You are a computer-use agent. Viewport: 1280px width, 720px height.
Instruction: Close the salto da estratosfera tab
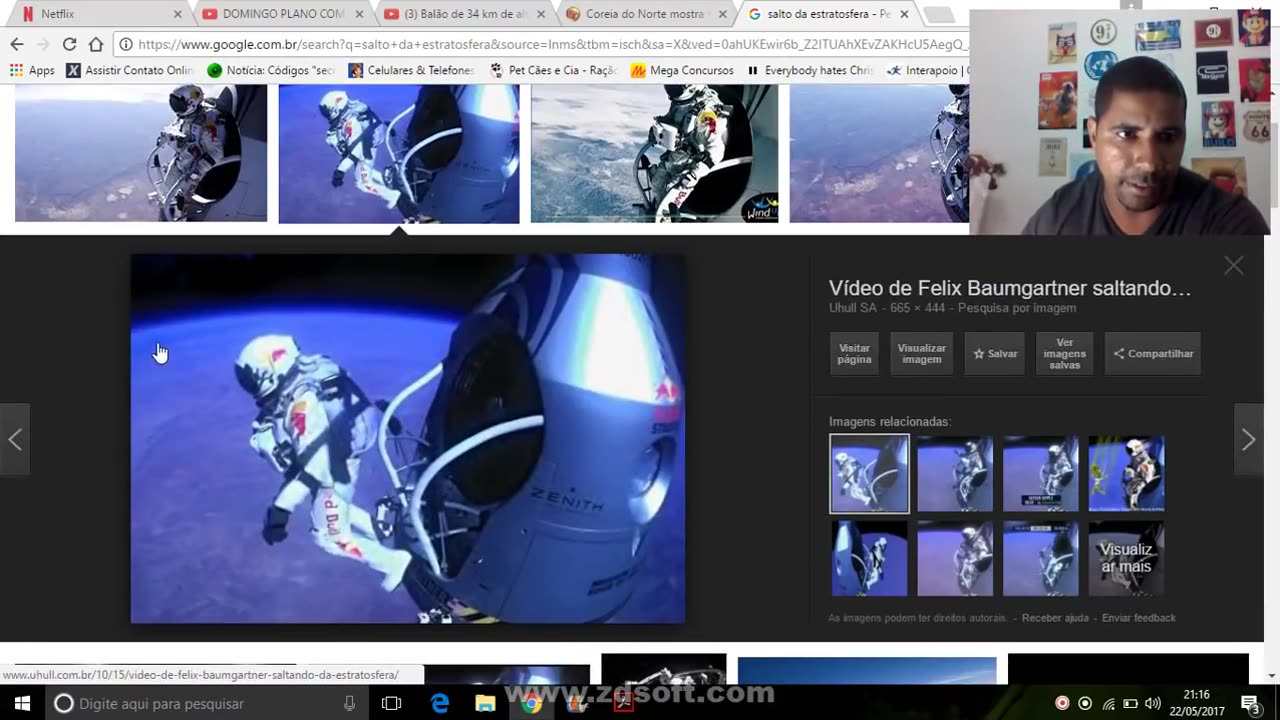[x=904, y=14]
